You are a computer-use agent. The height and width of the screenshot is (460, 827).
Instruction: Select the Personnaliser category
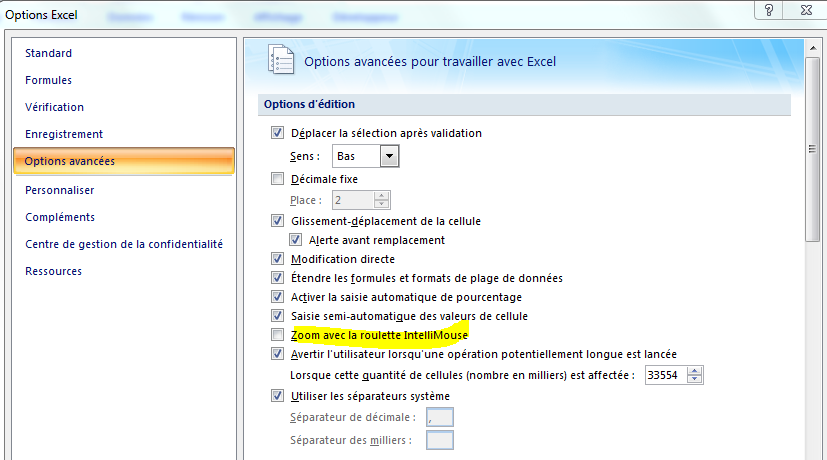point(60,190)
